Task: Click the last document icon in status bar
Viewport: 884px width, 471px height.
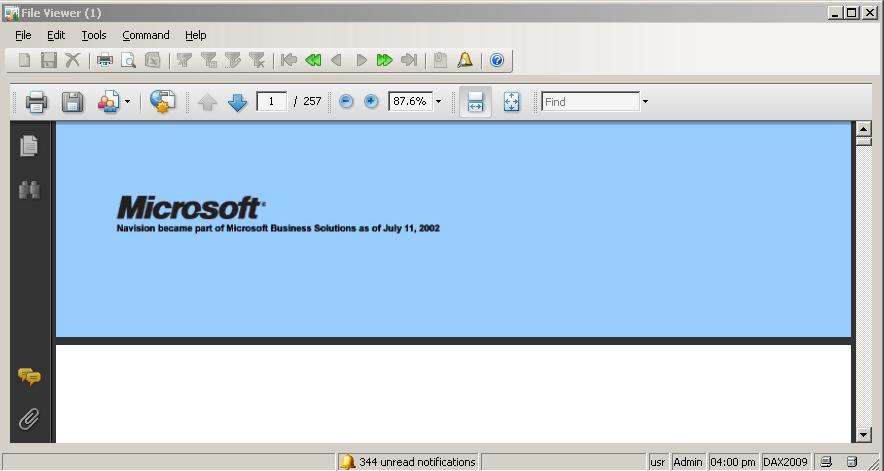Action: click(852, 461)
